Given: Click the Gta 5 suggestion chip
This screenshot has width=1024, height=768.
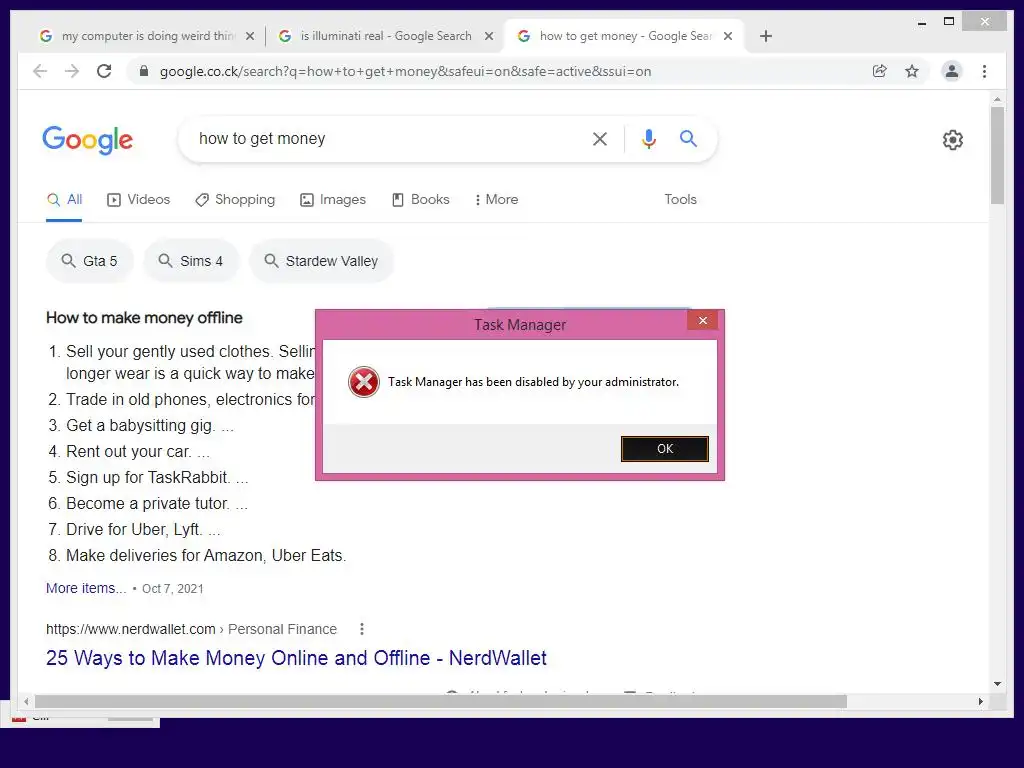Looking at the screenshot, I should [x=89, y=261].
